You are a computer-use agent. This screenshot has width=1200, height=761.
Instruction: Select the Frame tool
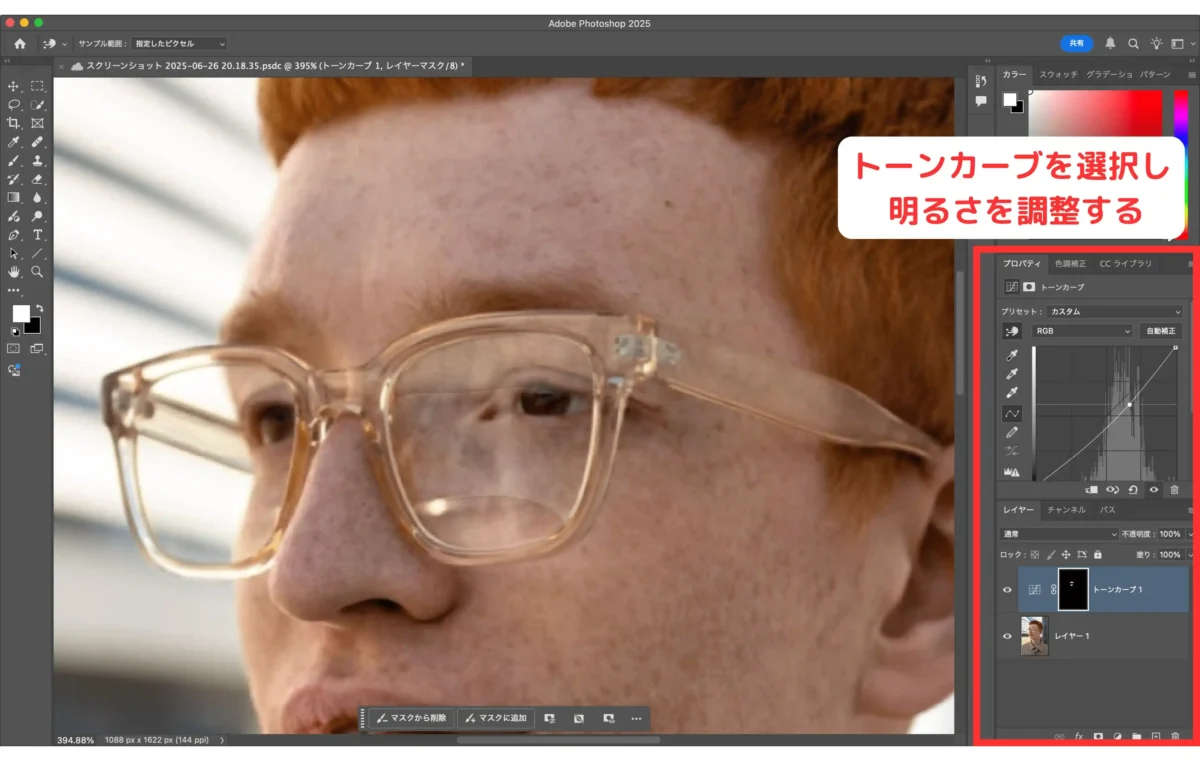pyautogui.click(x=37, y=123)
